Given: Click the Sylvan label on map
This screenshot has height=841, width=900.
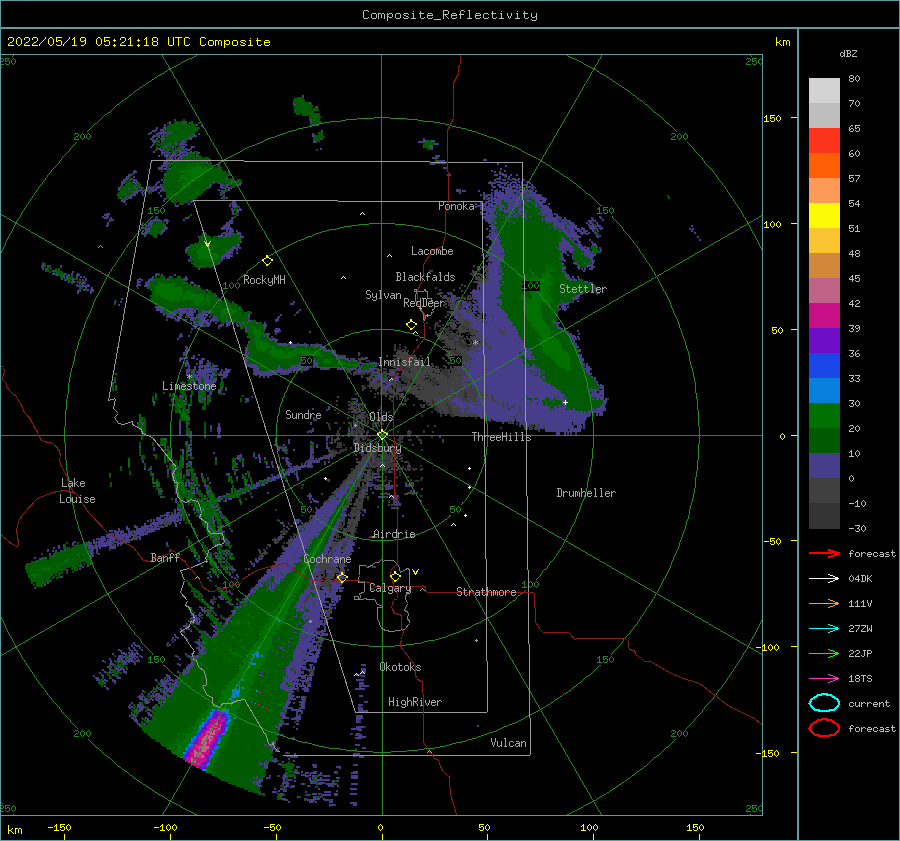Looking at the screenshot, I should click(x=383, y=295).
